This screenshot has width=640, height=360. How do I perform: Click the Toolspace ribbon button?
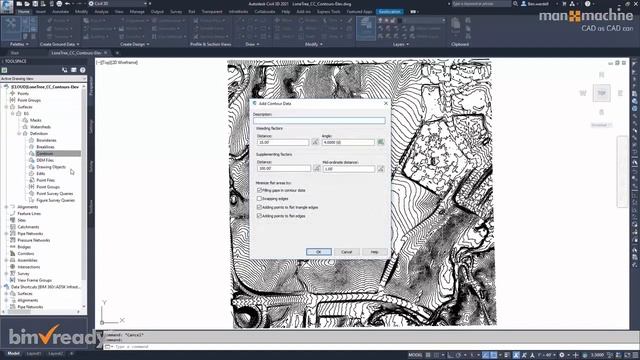pyautogui.click(x=11, y=28)
